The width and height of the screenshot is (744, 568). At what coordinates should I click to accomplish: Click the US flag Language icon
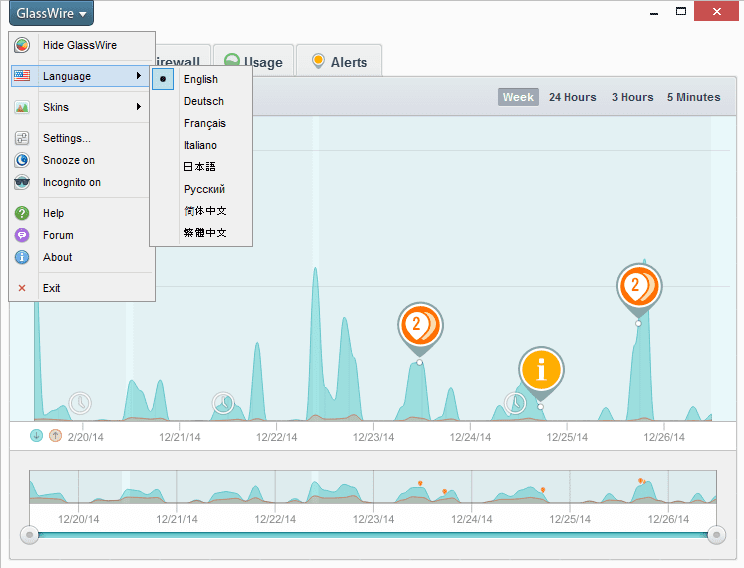coord(22,76)
